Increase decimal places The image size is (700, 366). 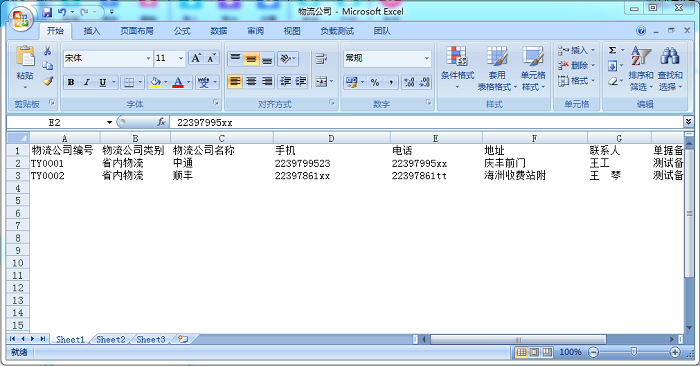408,82
